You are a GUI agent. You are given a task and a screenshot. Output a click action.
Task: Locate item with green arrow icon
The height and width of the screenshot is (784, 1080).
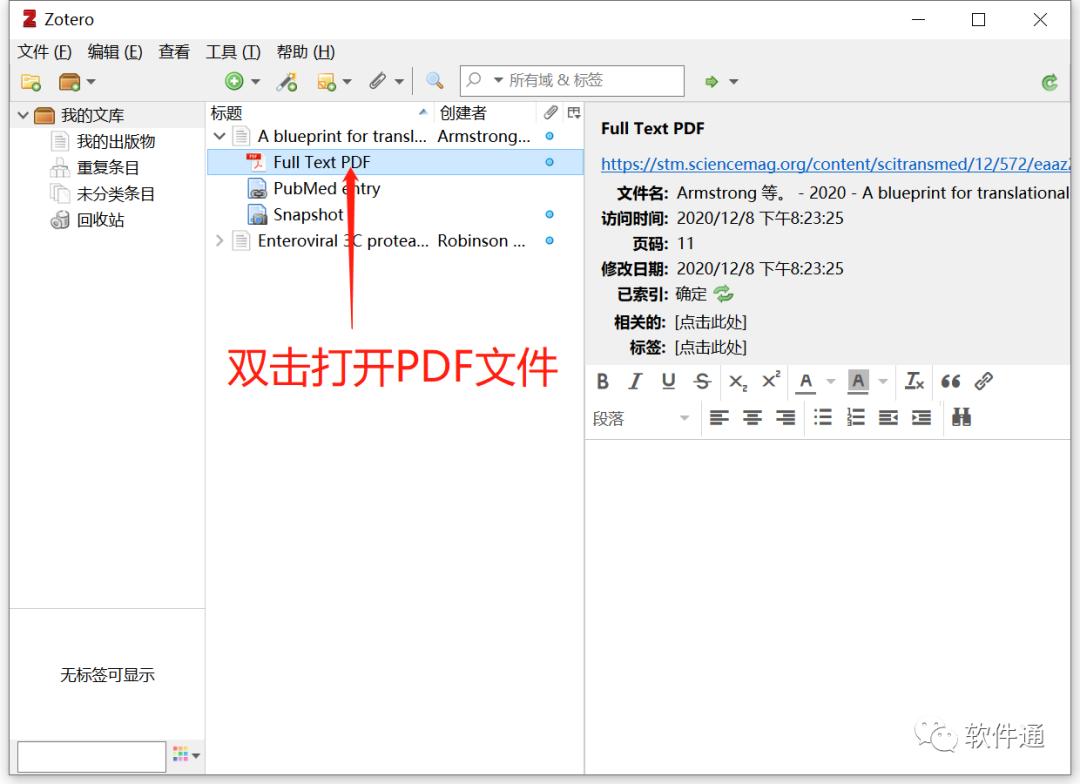[712, 82]
